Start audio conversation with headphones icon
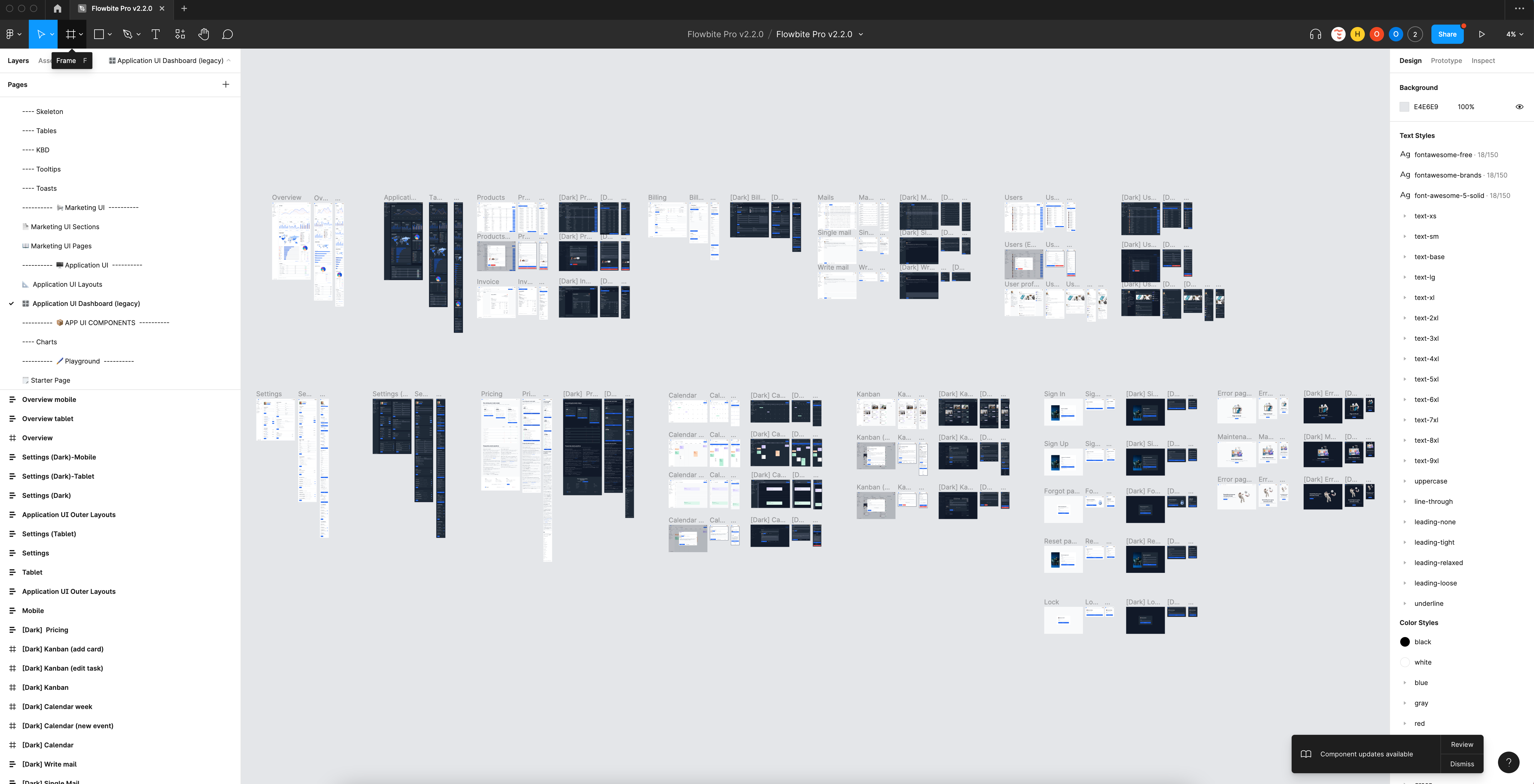 pos(1315,34)
